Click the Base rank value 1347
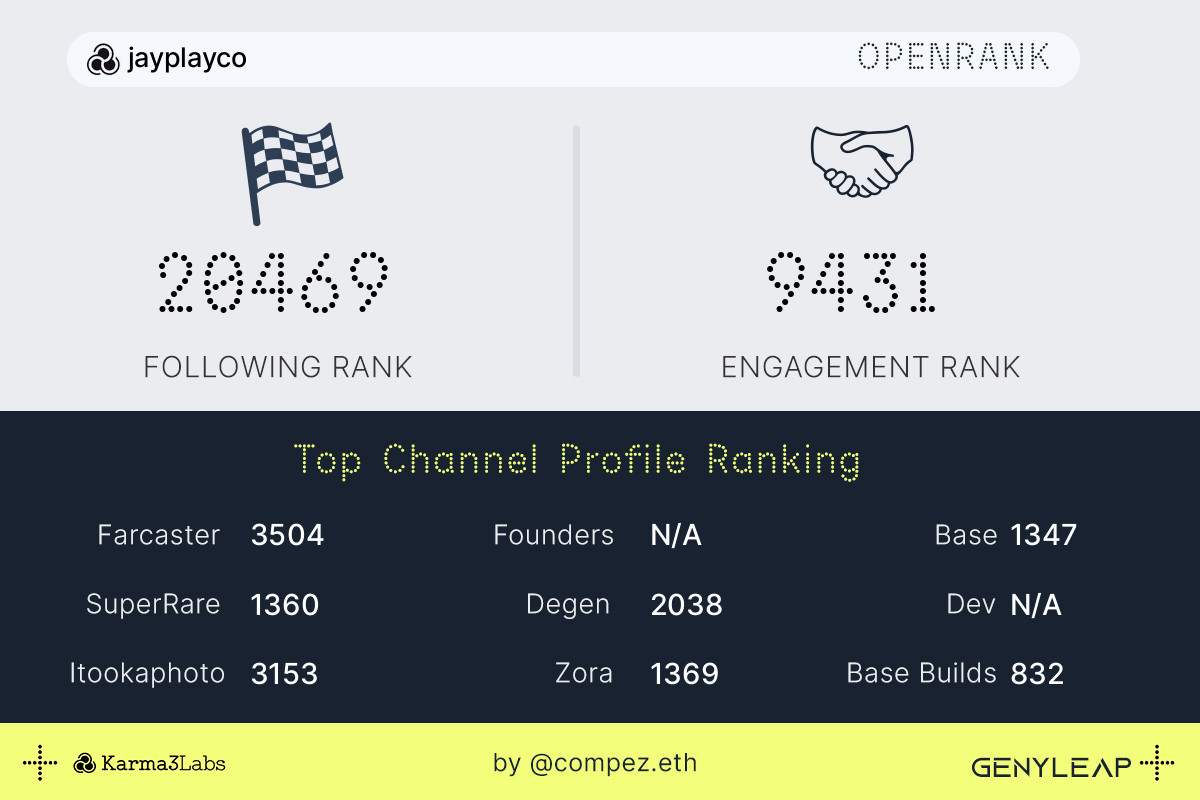 1044,535
